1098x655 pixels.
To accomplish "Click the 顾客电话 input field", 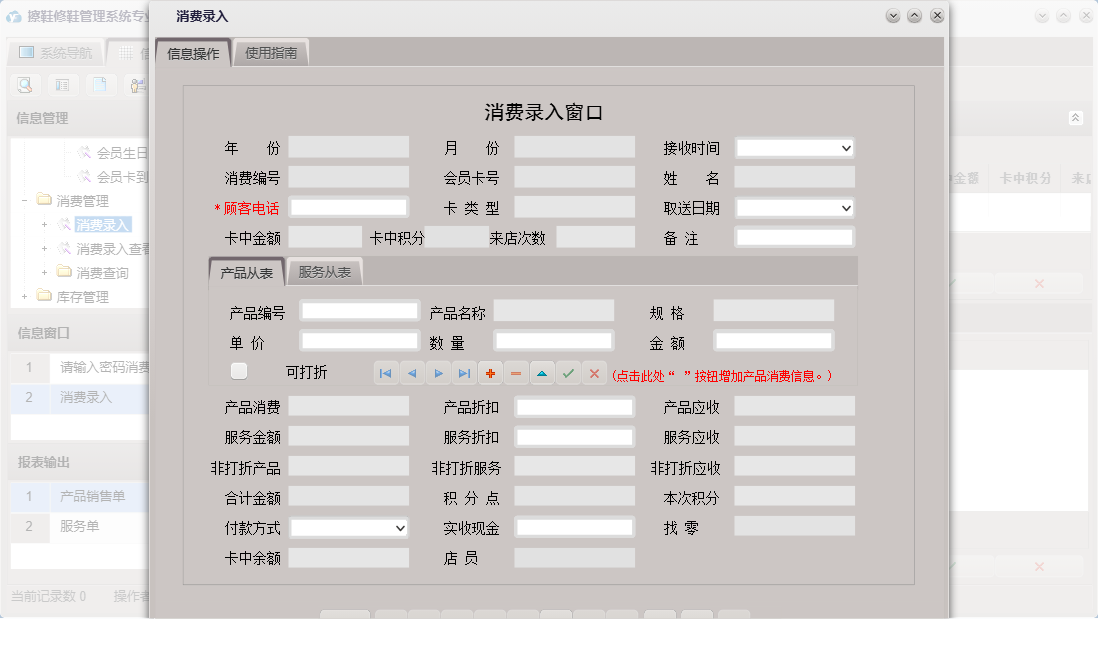I will click(348, 207).
